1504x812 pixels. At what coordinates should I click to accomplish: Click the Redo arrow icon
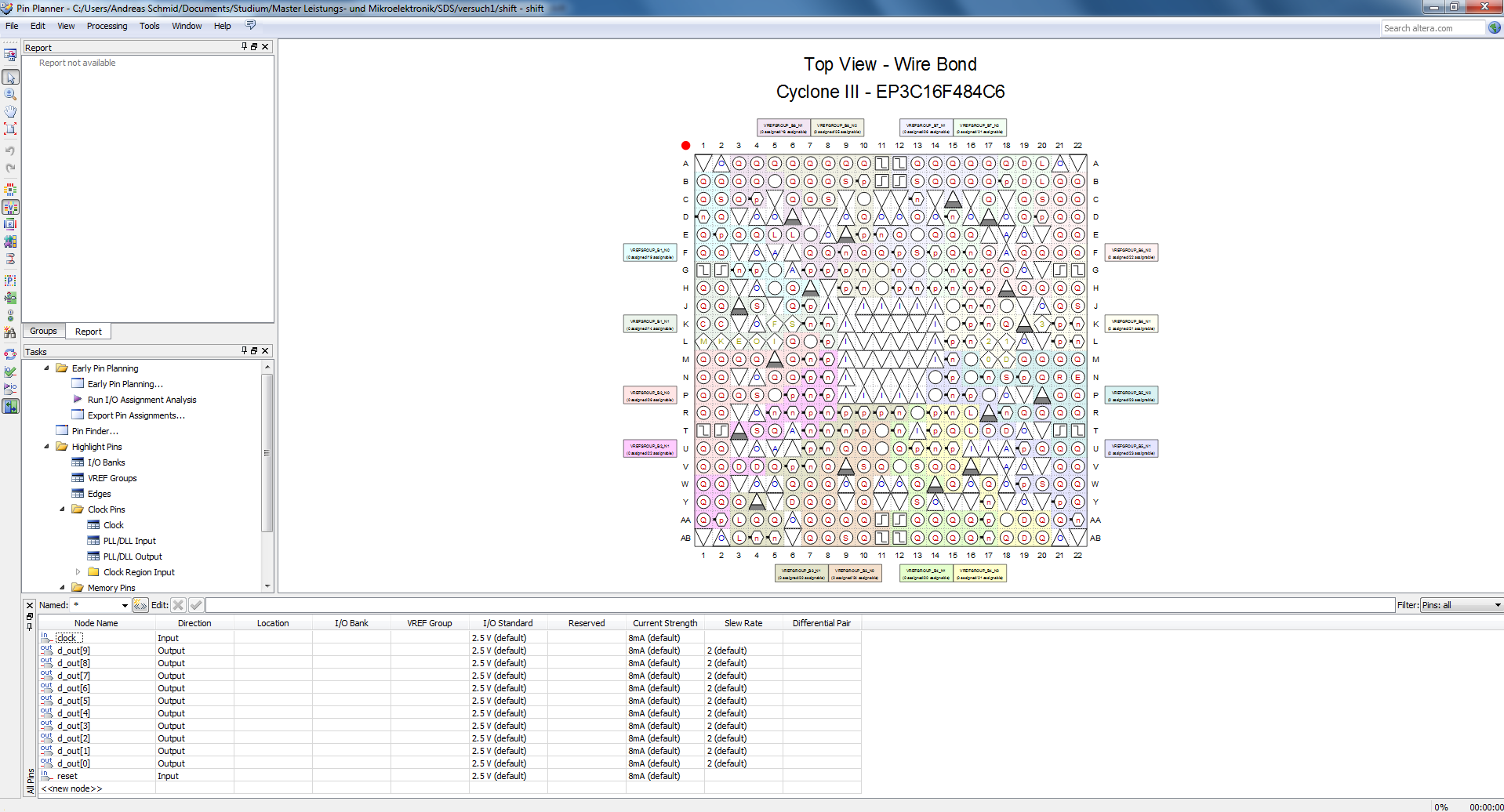click(x=10, y=168)
